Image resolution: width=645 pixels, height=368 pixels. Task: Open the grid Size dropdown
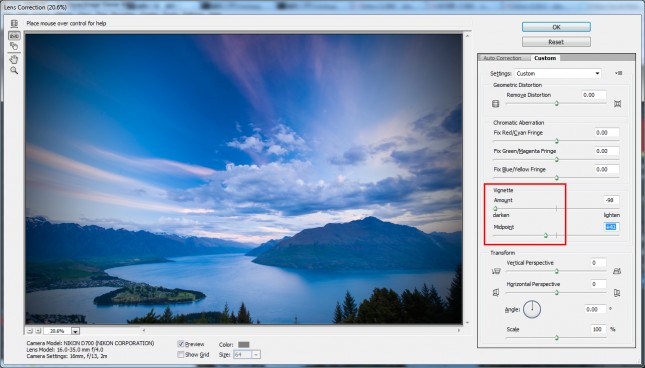point(247,354)
